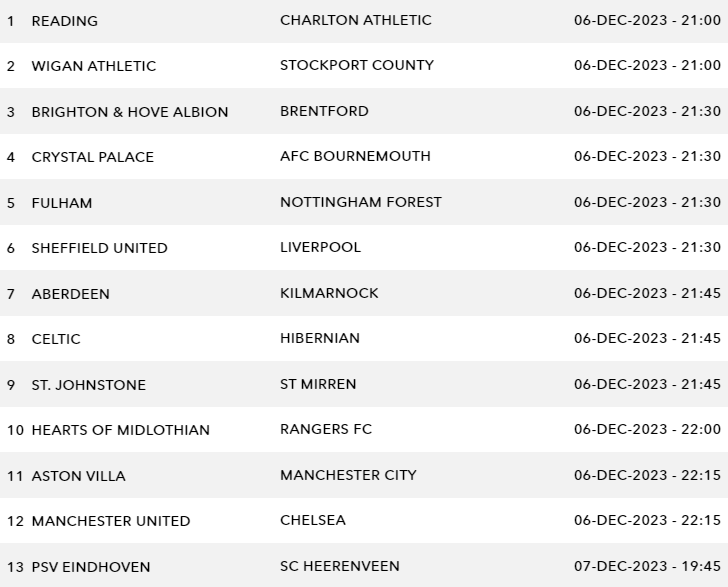
Task: Select Nottingham Forest team name
Action: point(360,202)
